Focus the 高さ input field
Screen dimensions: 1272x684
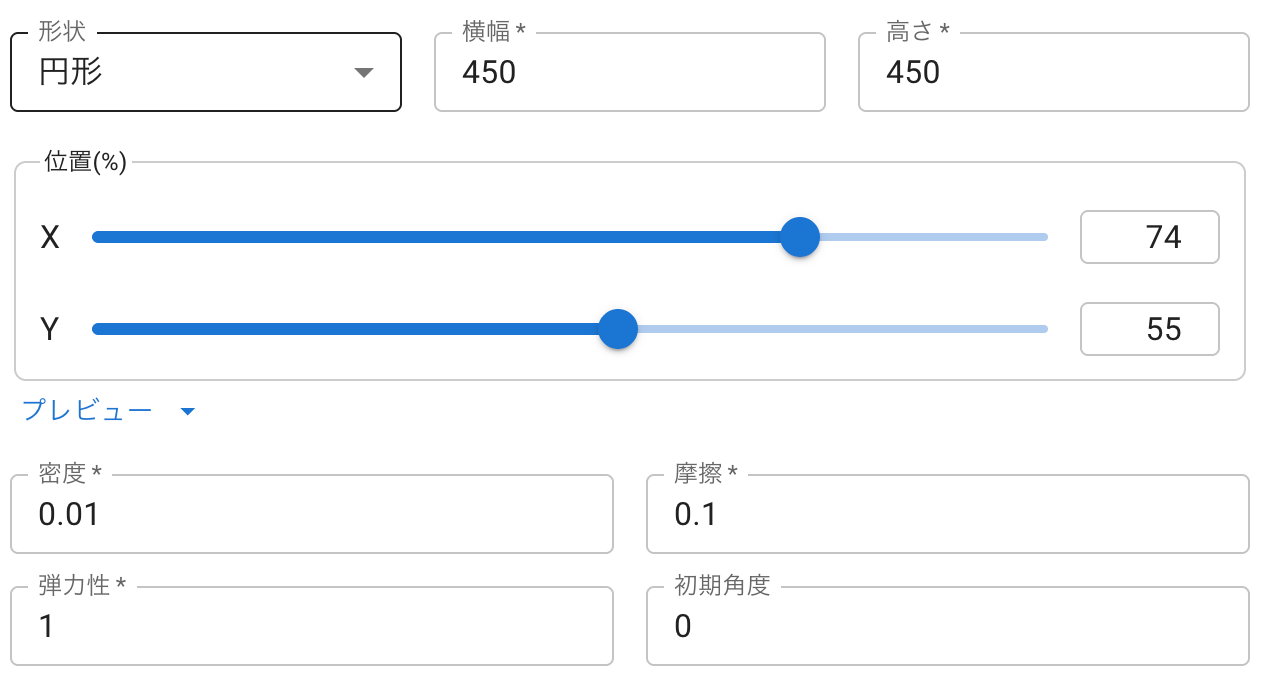coord(1054,72)
